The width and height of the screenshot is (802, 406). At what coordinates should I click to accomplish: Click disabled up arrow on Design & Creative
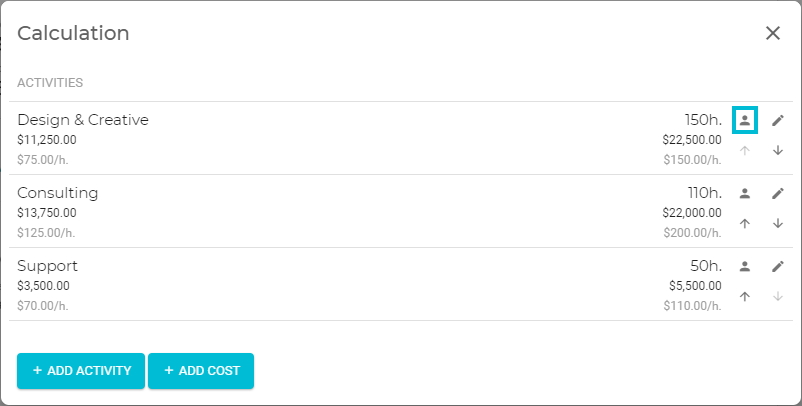click(745, 150)
